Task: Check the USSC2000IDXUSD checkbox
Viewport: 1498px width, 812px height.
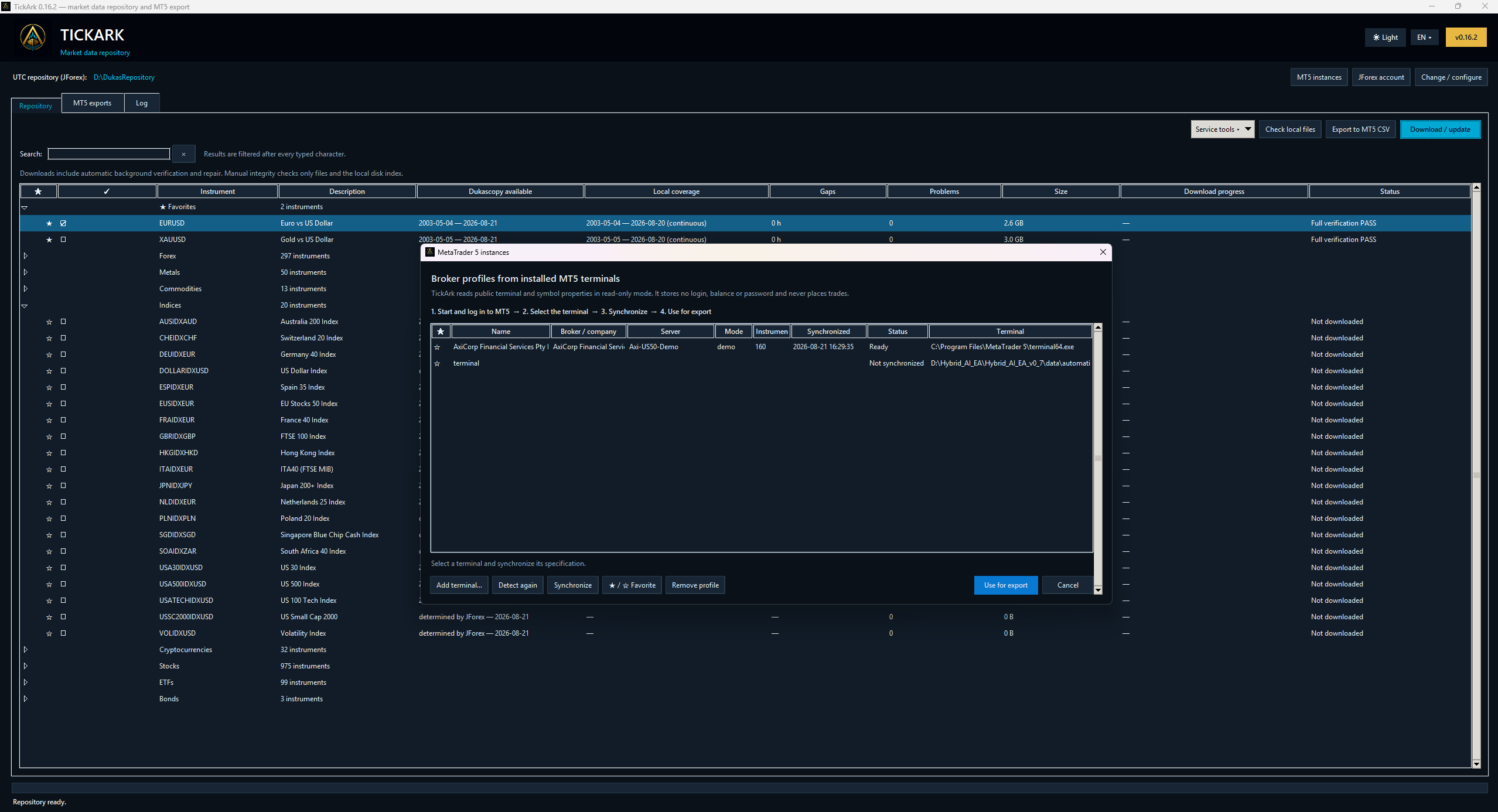Action: tap(63, 617)
